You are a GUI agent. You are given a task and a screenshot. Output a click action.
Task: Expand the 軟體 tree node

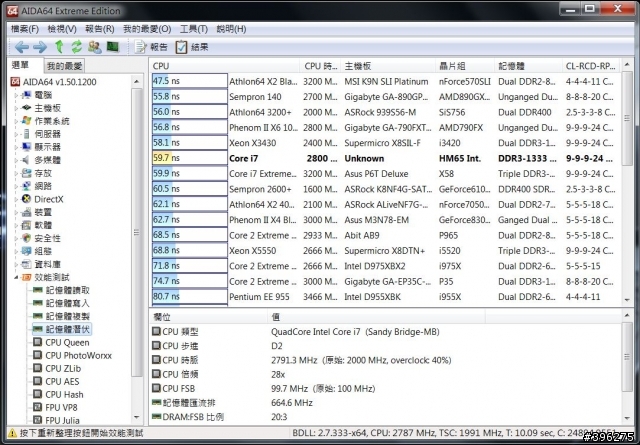tap(17, 225)
